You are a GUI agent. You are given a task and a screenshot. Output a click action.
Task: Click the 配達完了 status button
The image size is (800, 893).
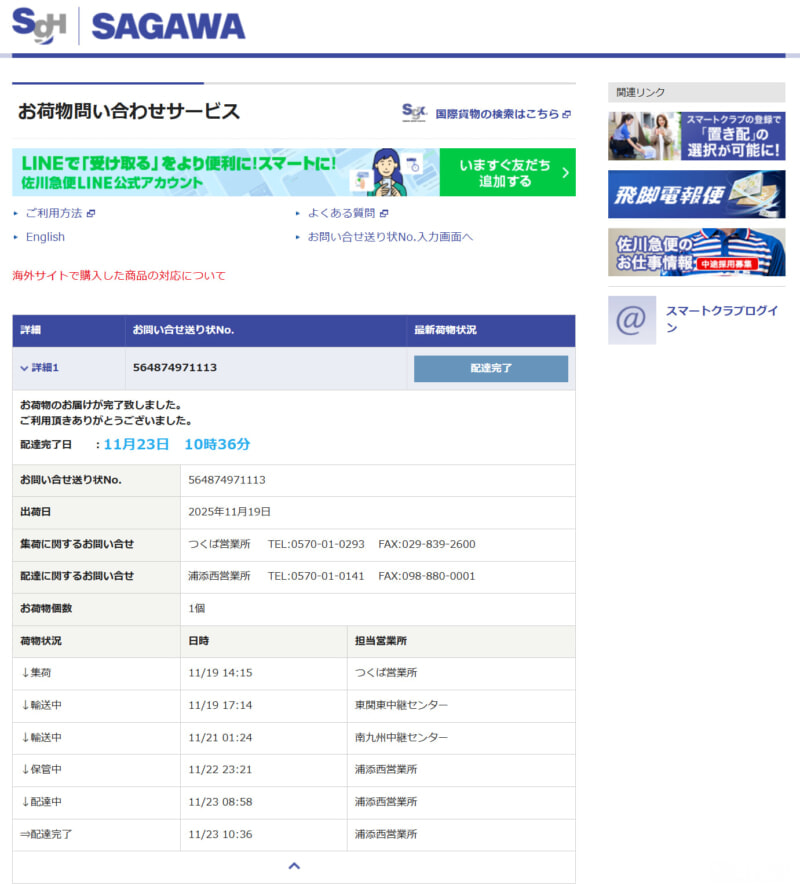coord(491,368)
